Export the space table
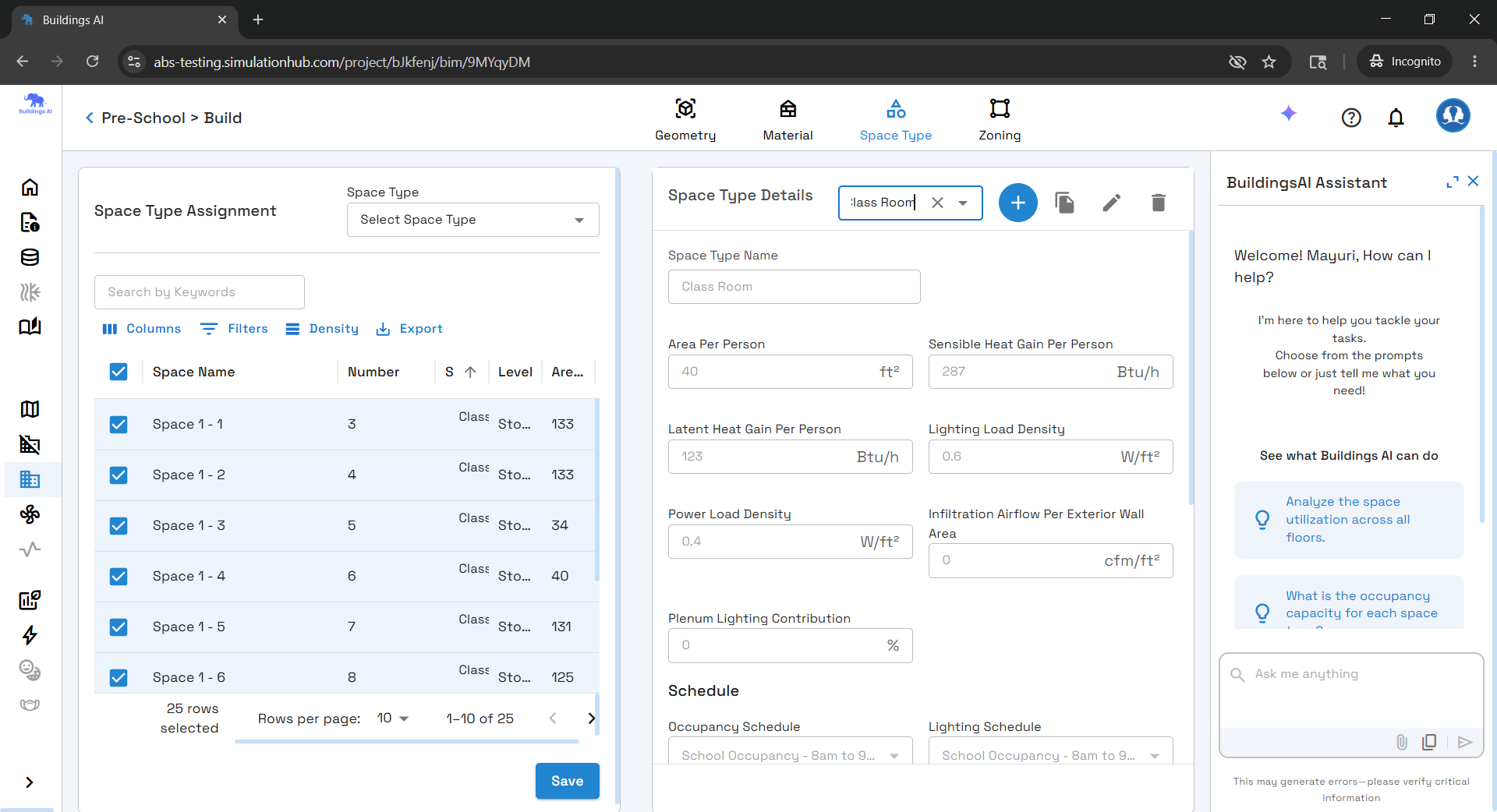 [x=409, y=329]
